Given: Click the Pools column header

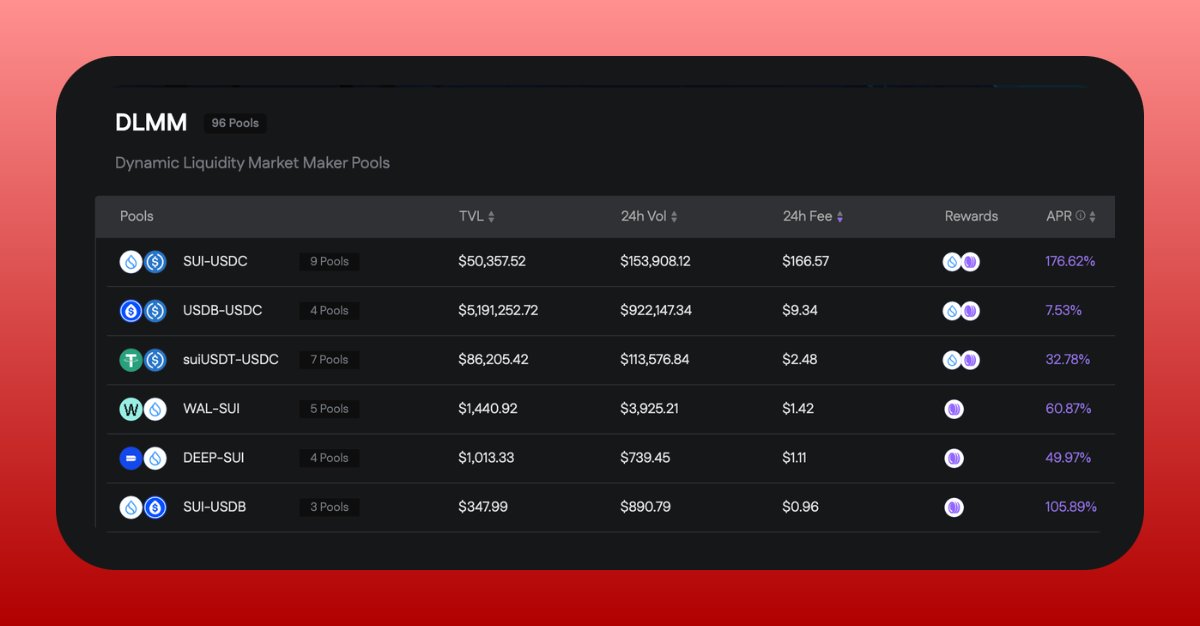Looking at the screenshot, I should pos(137,216).
